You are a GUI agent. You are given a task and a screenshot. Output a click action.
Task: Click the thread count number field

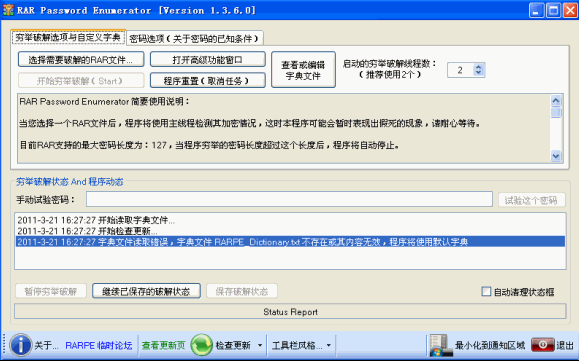(460, 70)
